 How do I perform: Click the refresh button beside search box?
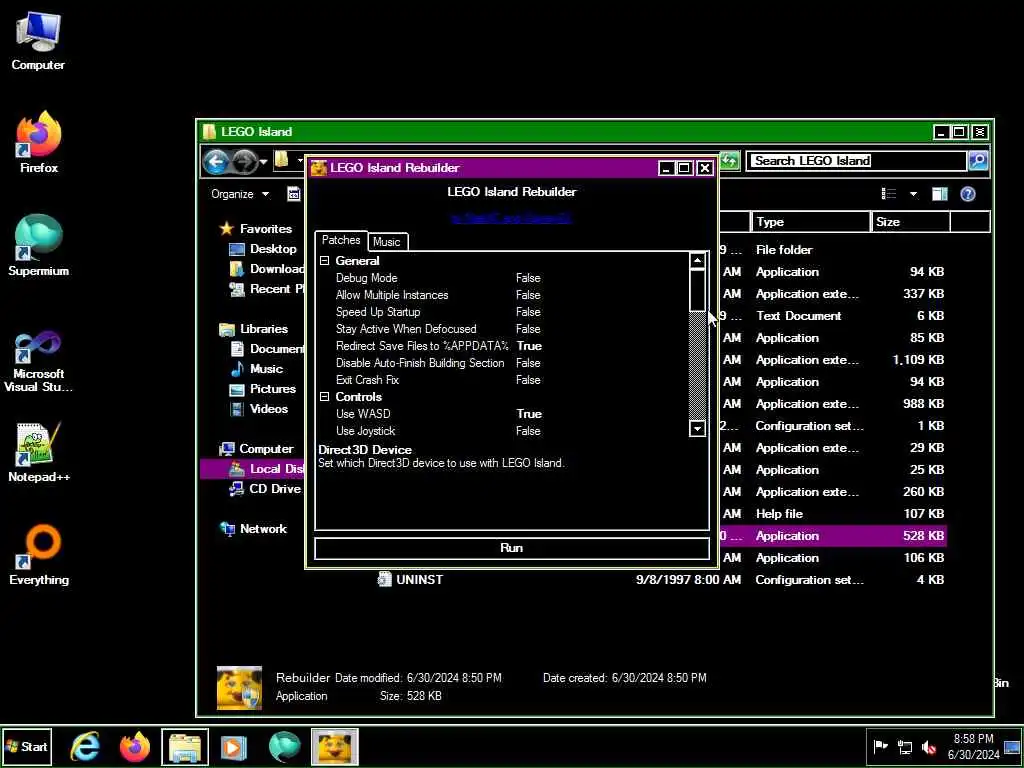point(730,160)
